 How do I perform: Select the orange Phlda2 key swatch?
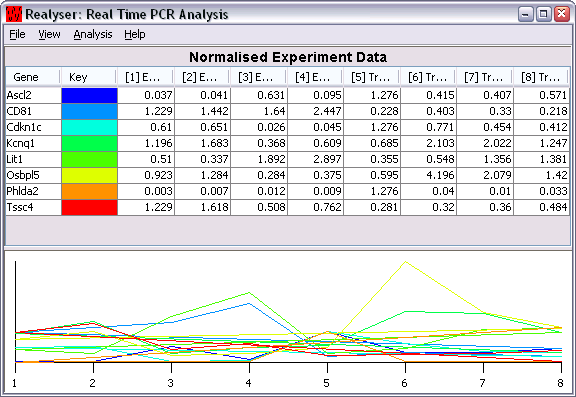coord(89,191)
